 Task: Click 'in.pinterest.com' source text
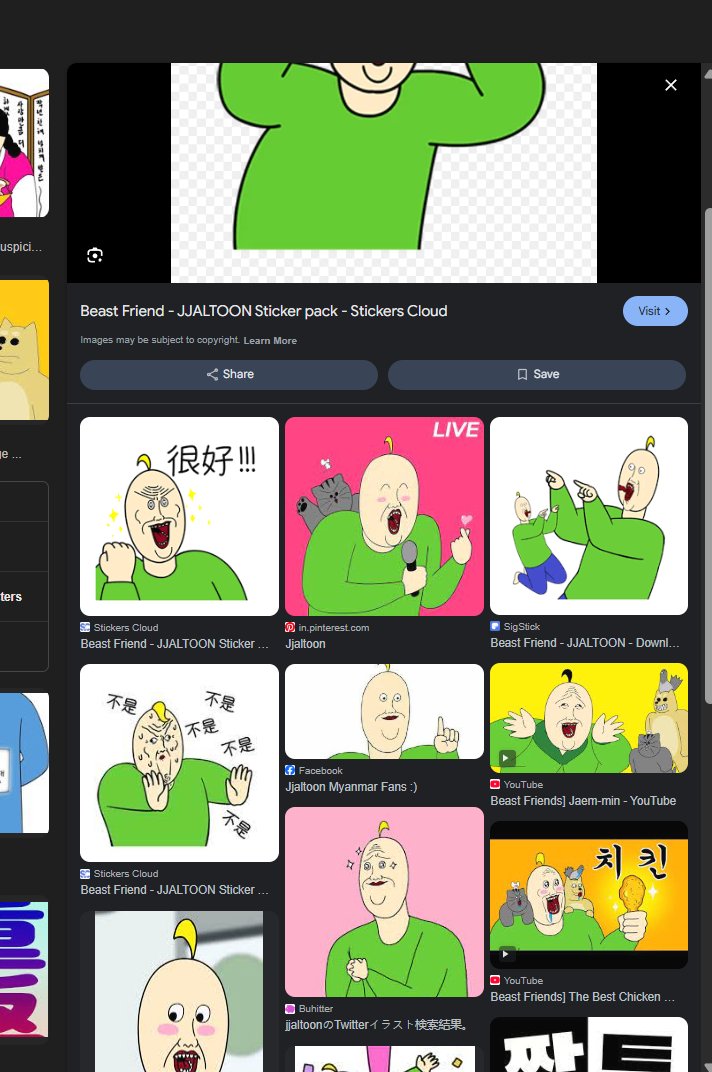pyautogui.click(x=334, y=628)
